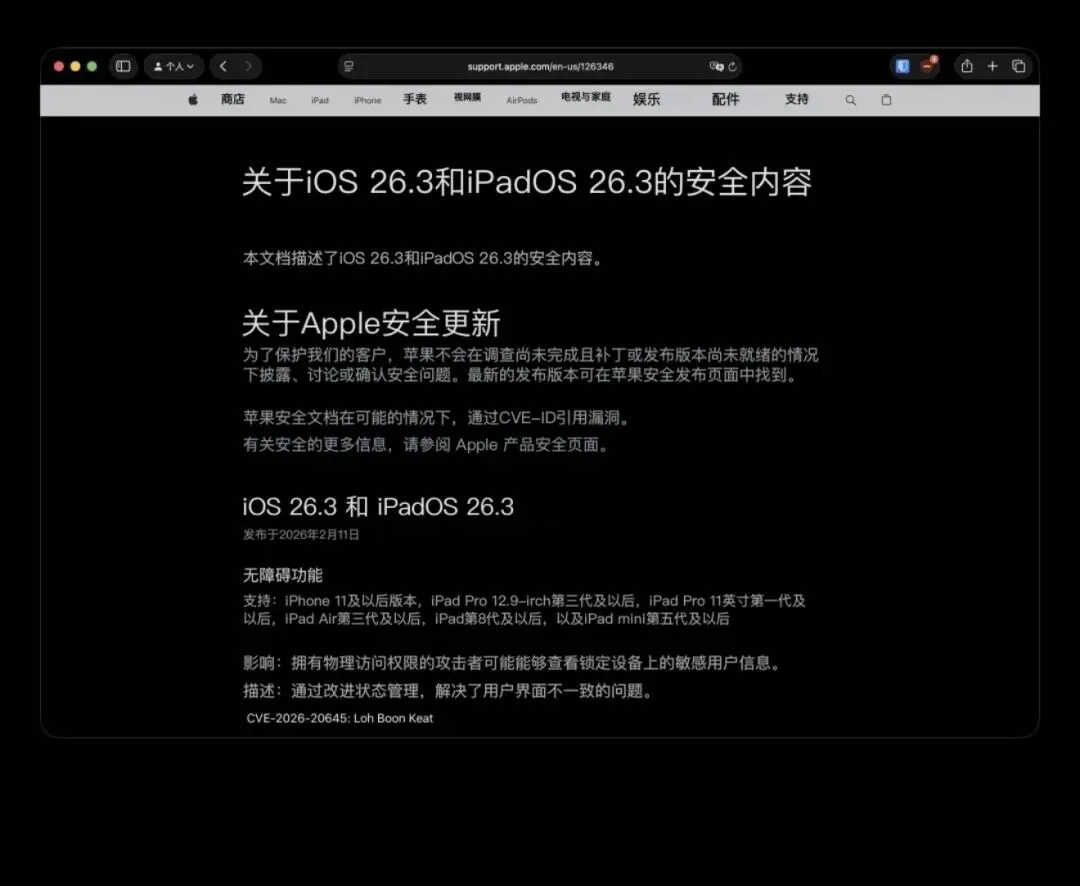Image resolution: width=1080 pixels, height=886 pixels.
Task: Open the AirPods navigation item
Action: click(521, 101)
